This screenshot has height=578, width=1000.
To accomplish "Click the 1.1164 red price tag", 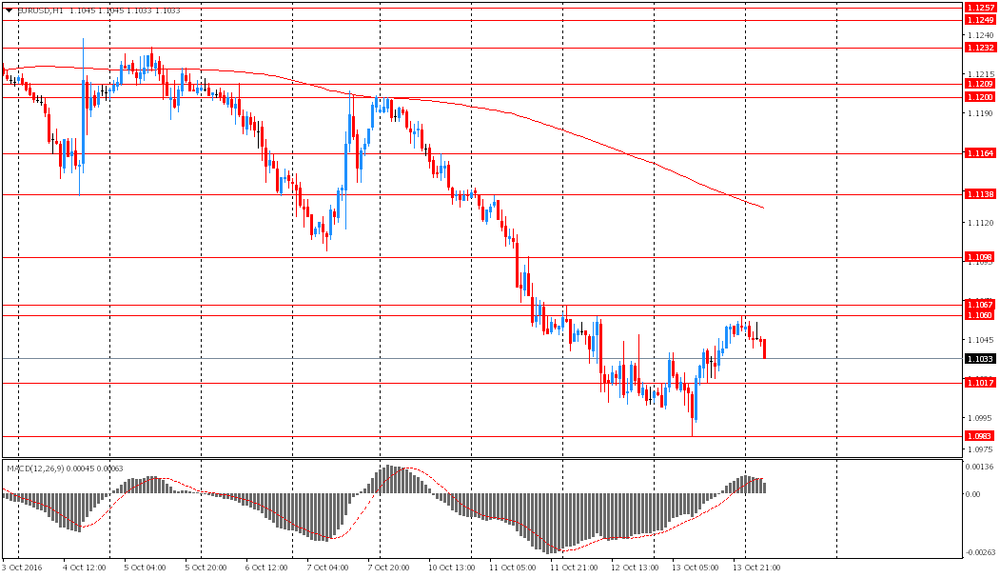I will pos(979,153).
